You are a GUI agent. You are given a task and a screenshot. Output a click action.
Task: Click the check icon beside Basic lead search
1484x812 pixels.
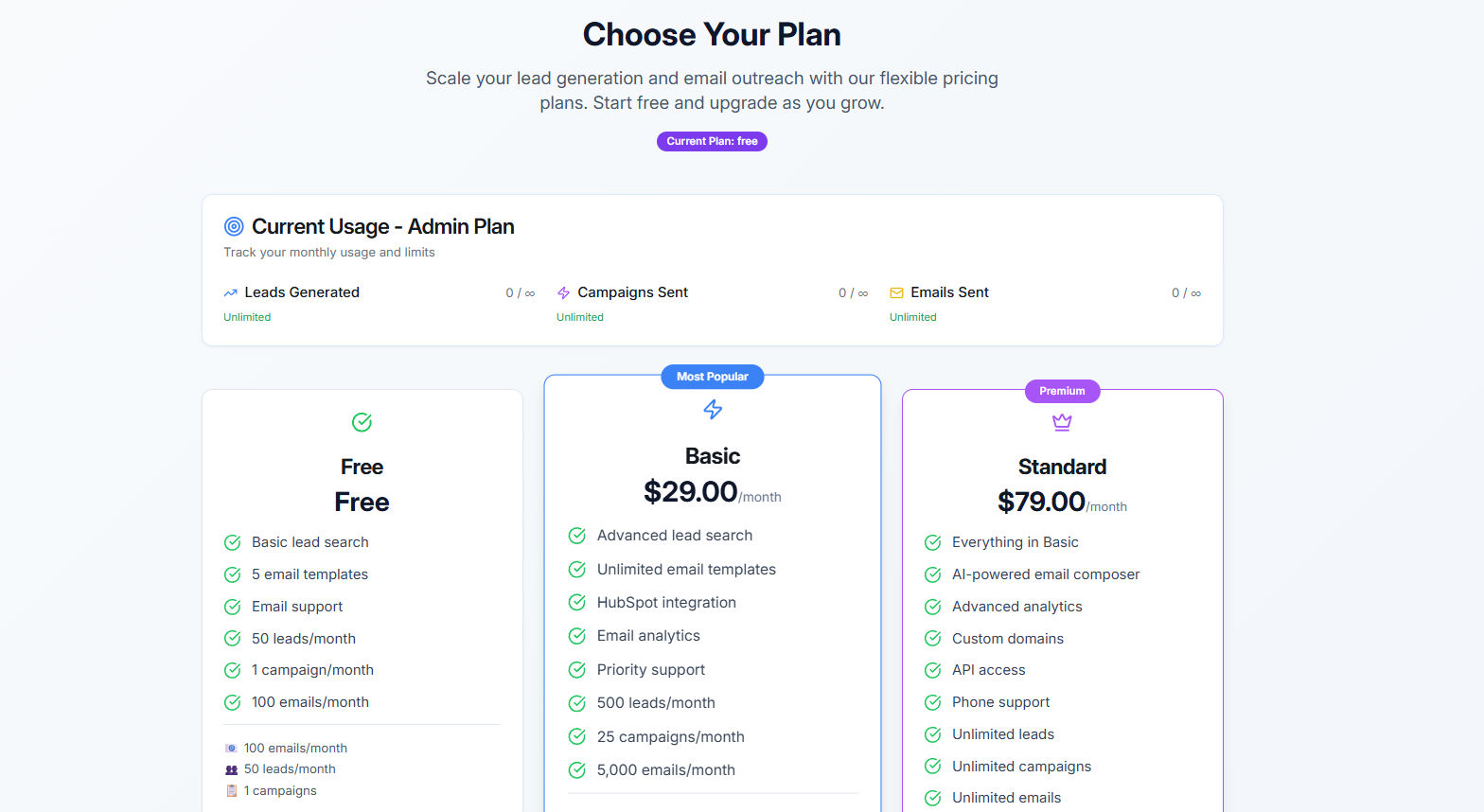pyautogui.click(x=232, y=542)
